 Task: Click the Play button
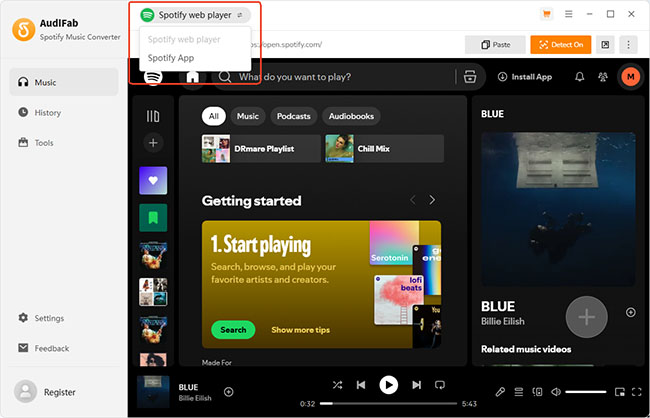point(388,385)
